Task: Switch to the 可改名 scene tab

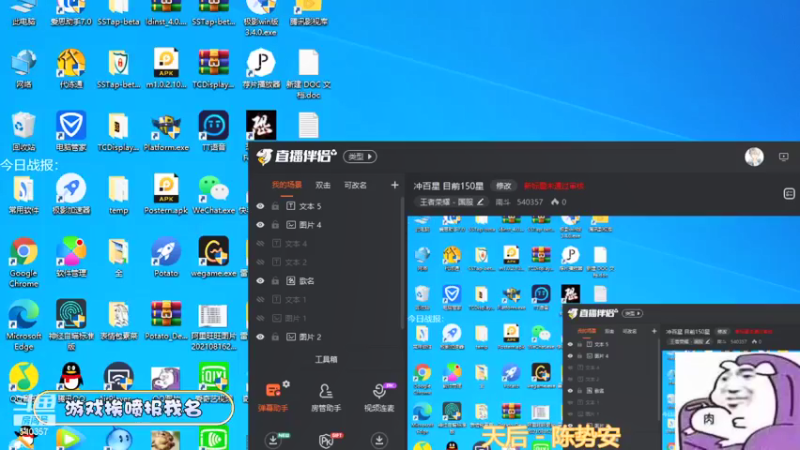Action: point(355,185)
